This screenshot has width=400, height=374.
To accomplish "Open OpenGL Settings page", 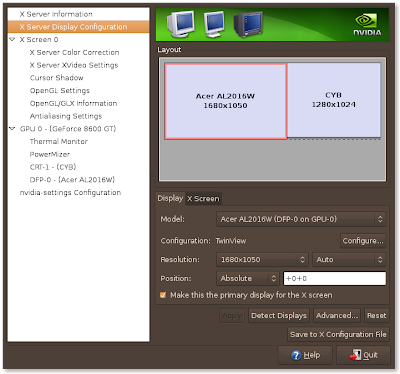I will pyautogui.click(x=60, y=90).
